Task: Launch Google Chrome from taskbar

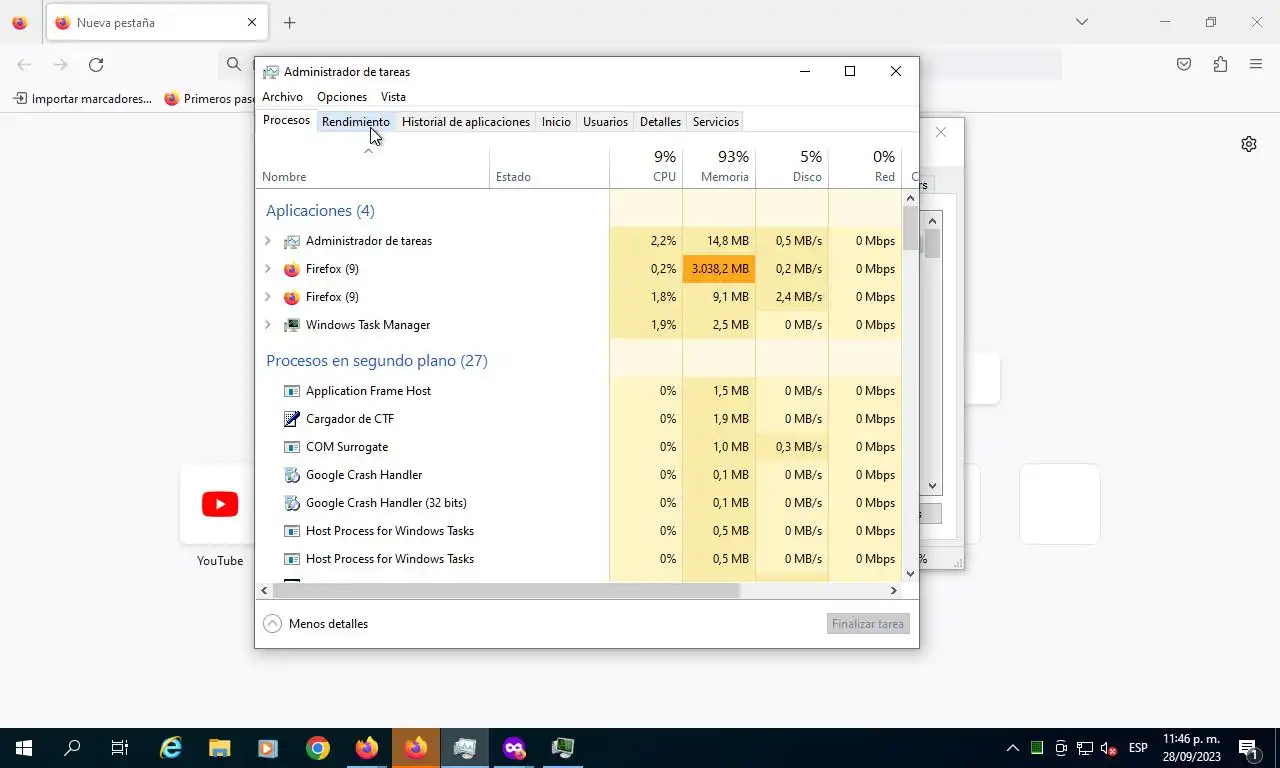Action: (318, 748)
